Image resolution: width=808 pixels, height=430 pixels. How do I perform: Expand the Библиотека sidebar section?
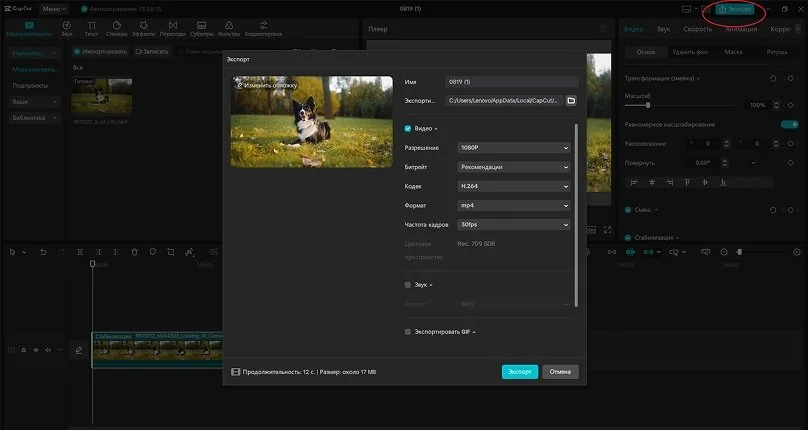(35, 118)
